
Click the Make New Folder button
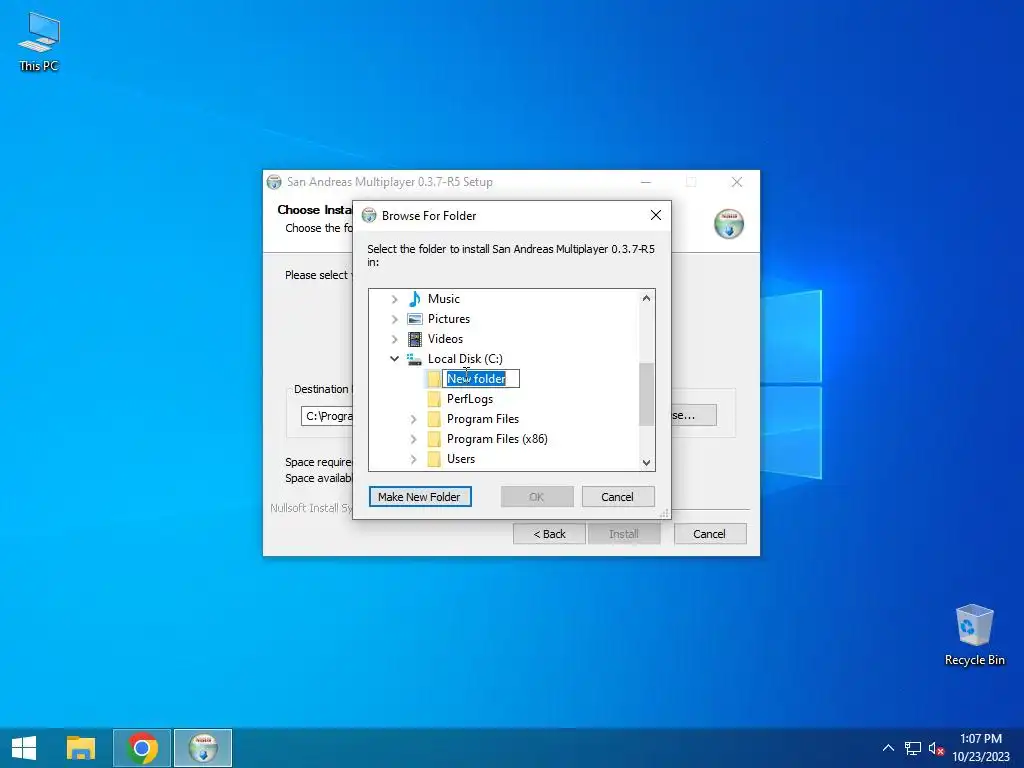pyautogui.click(x=420, y=497)
